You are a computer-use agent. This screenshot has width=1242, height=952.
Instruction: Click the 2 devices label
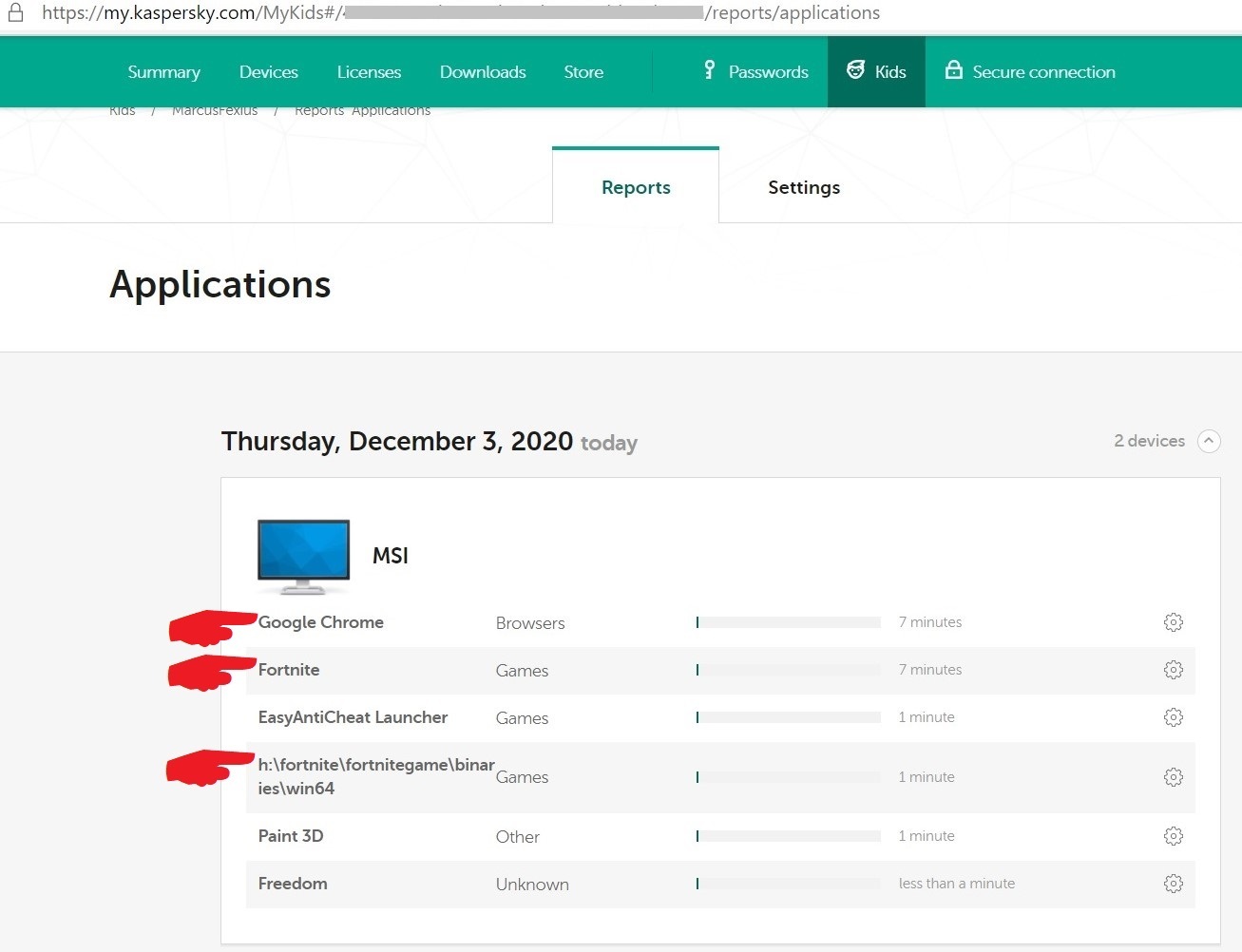[1149, 441]
